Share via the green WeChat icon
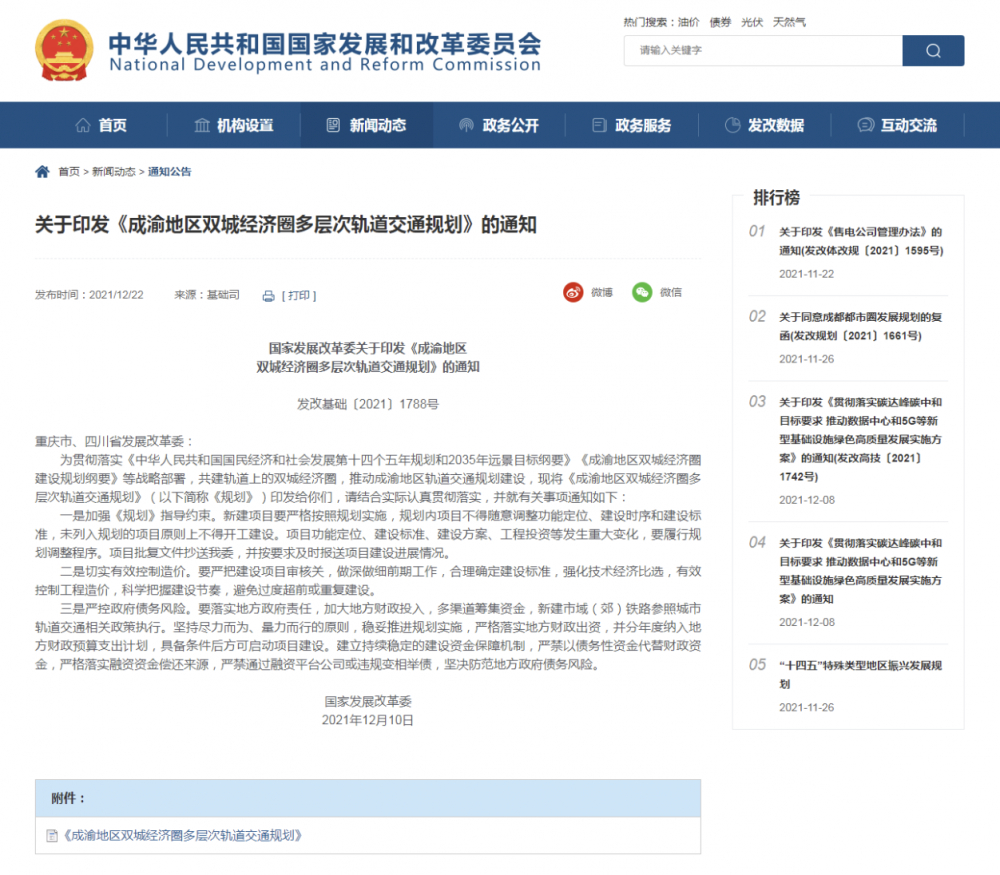This screenshot has width=1000, height=875. click(642, 292)
